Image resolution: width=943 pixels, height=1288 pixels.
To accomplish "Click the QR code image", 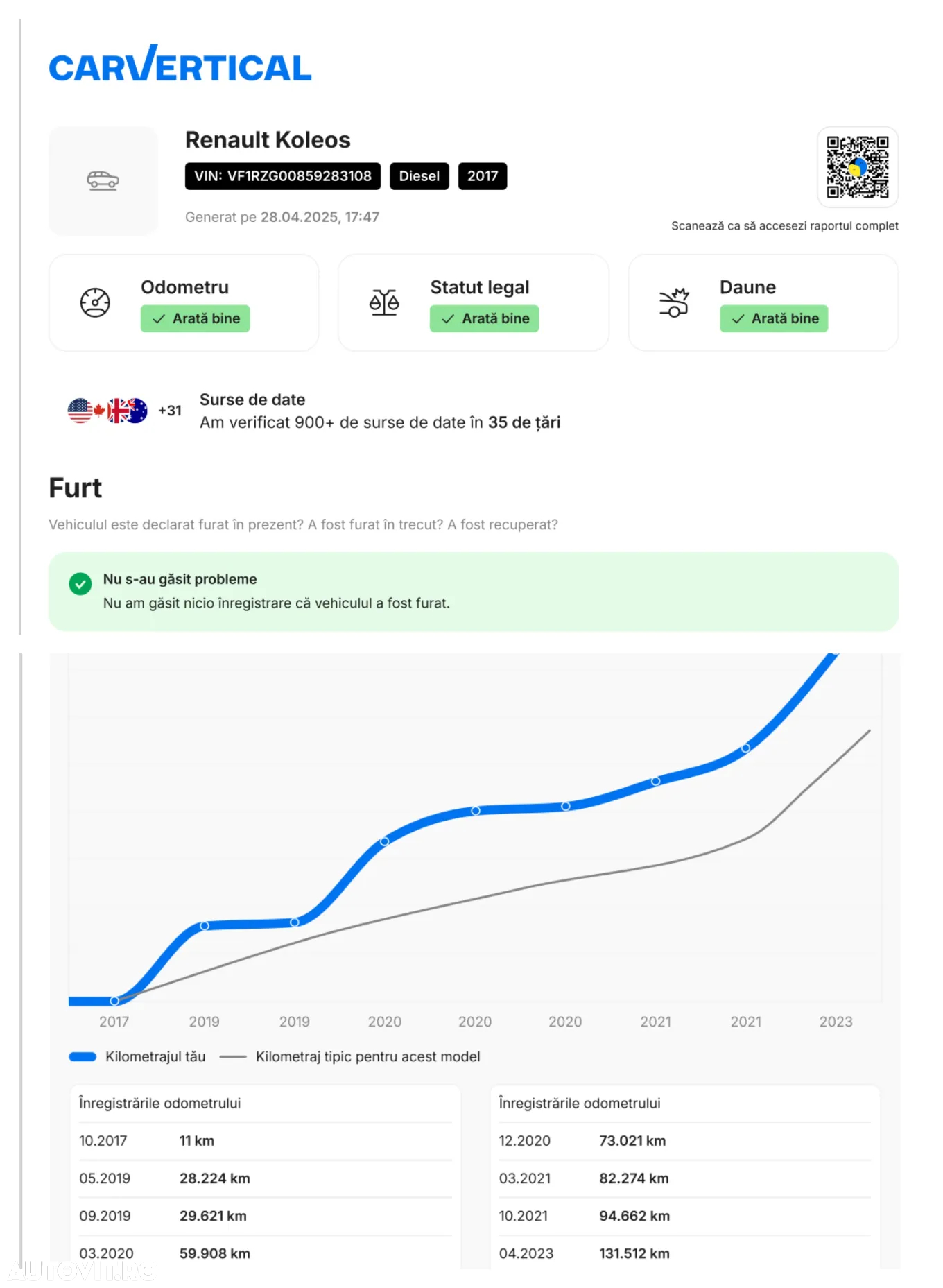I will (x=857, y=167).
